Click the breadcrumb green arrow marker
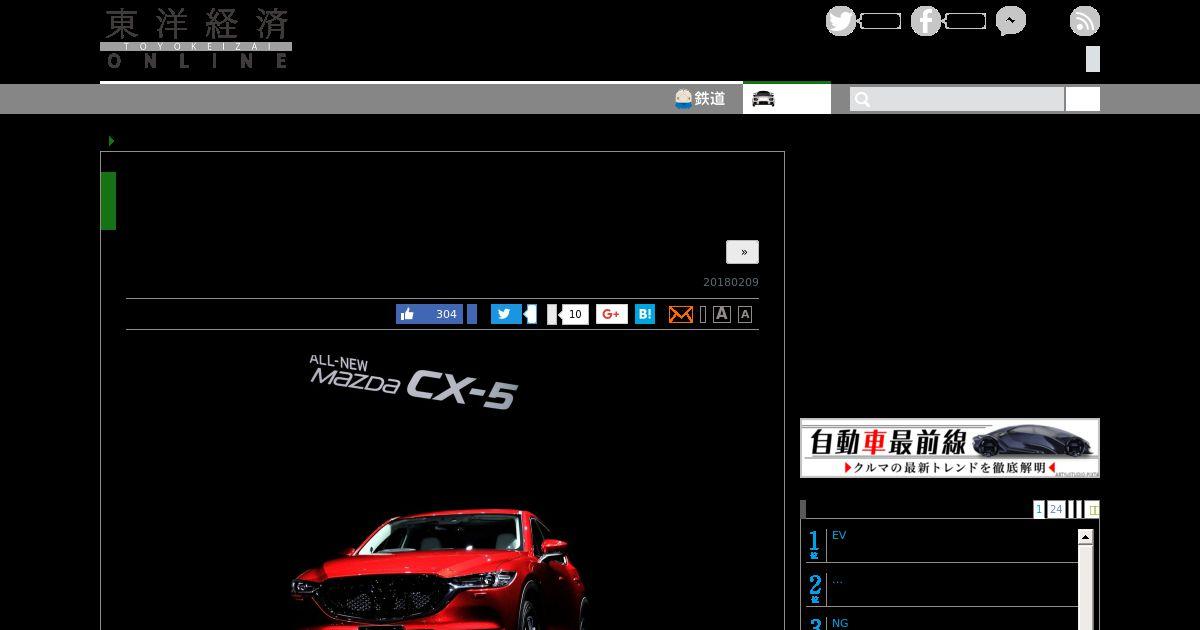The image size is (1200, 630). pos(111,141)
